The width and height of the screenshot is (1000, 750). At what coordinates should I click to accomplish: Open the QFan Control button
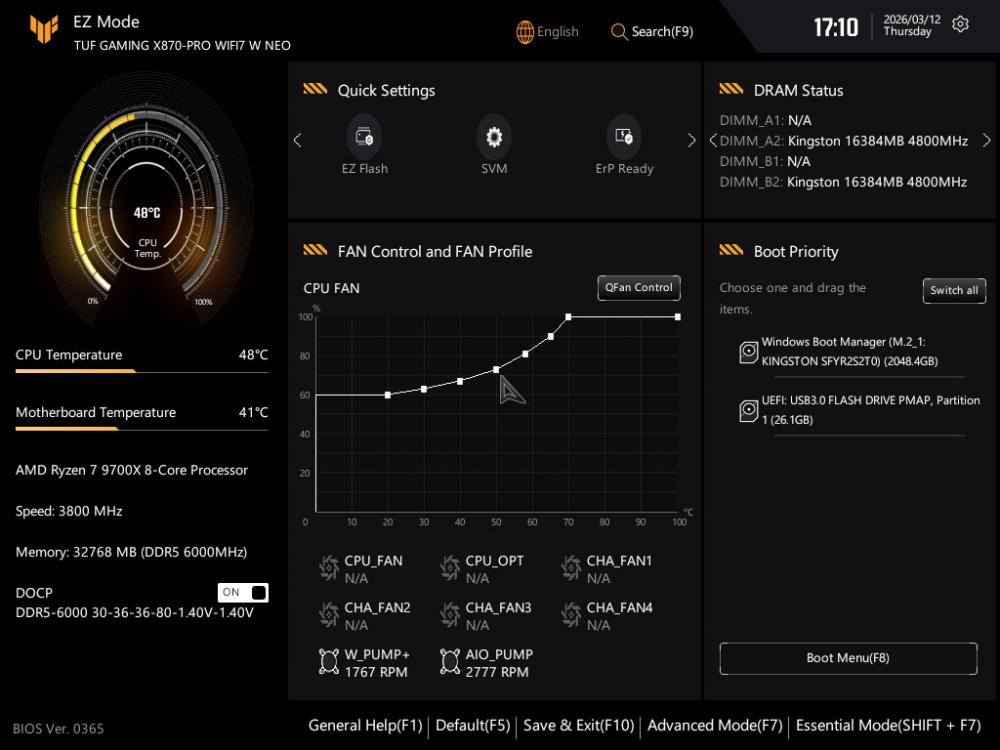tap(639, 288)
